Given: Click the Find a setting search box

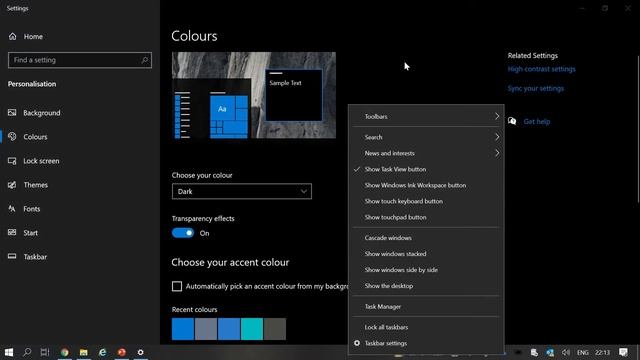Looking at the screenshot, I should (x=80, y=60).
